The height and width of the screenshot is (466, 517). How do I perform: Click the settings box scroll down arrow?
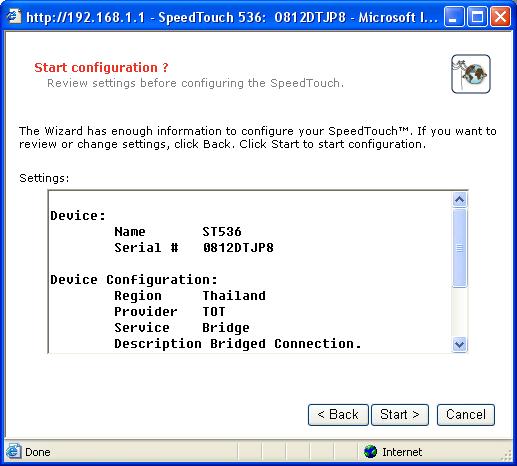[x=460, y=344]
